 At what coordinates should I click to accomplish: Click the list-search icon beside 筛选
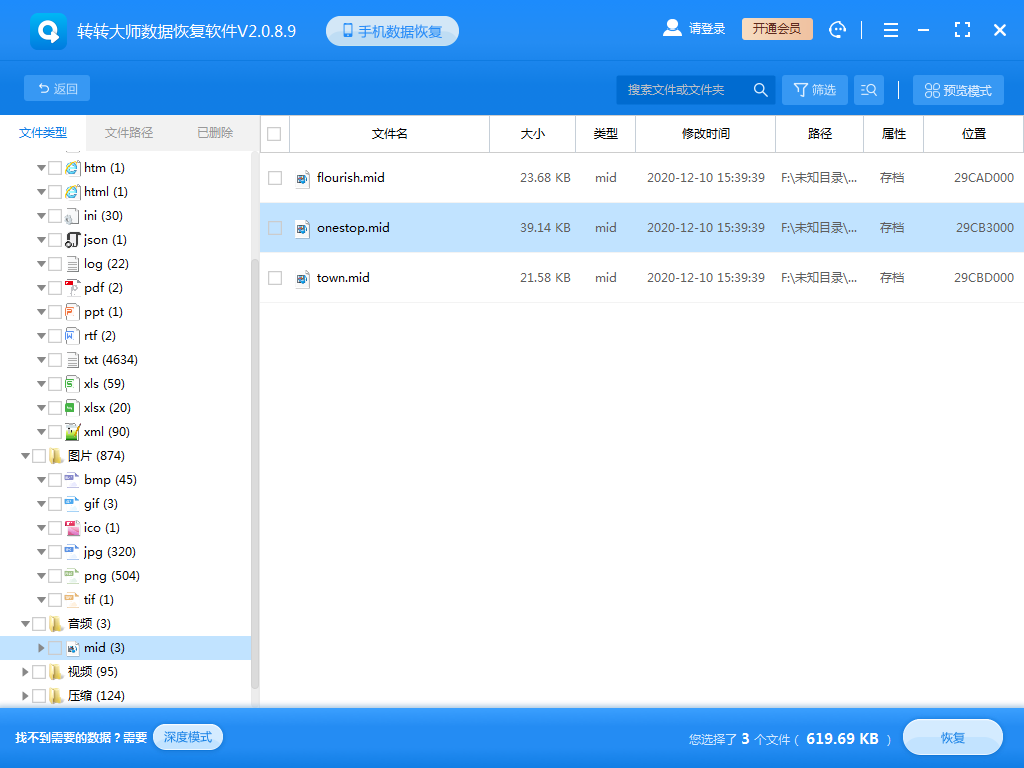(868, 89)
